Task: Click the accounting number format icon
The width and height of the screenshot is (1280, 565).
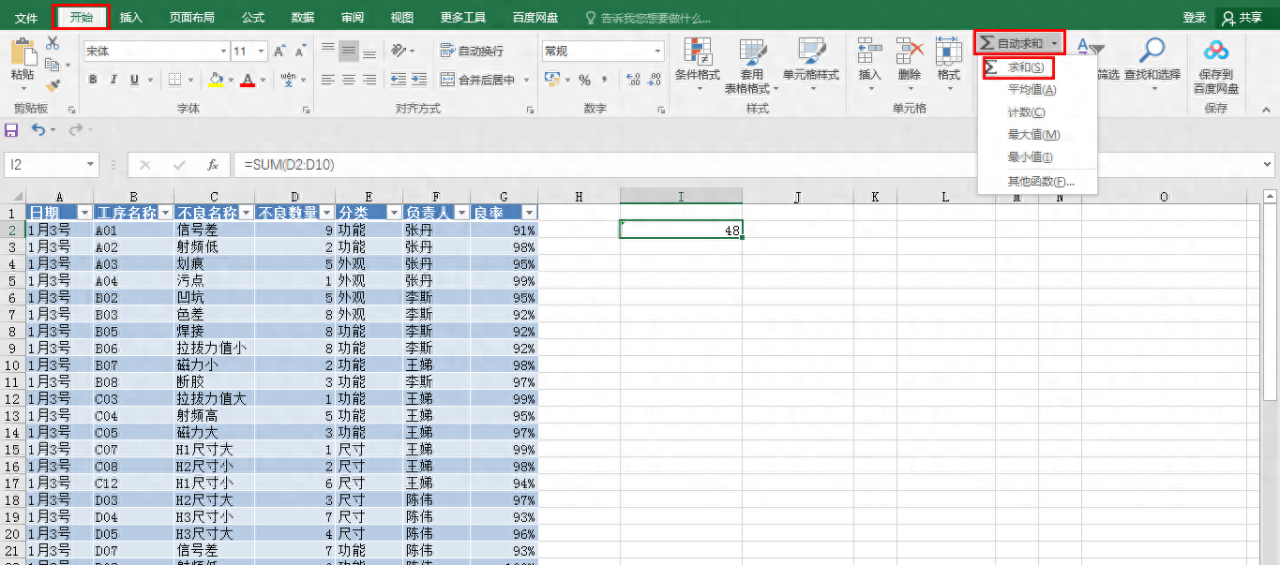Action: click(x=552, y=79)
